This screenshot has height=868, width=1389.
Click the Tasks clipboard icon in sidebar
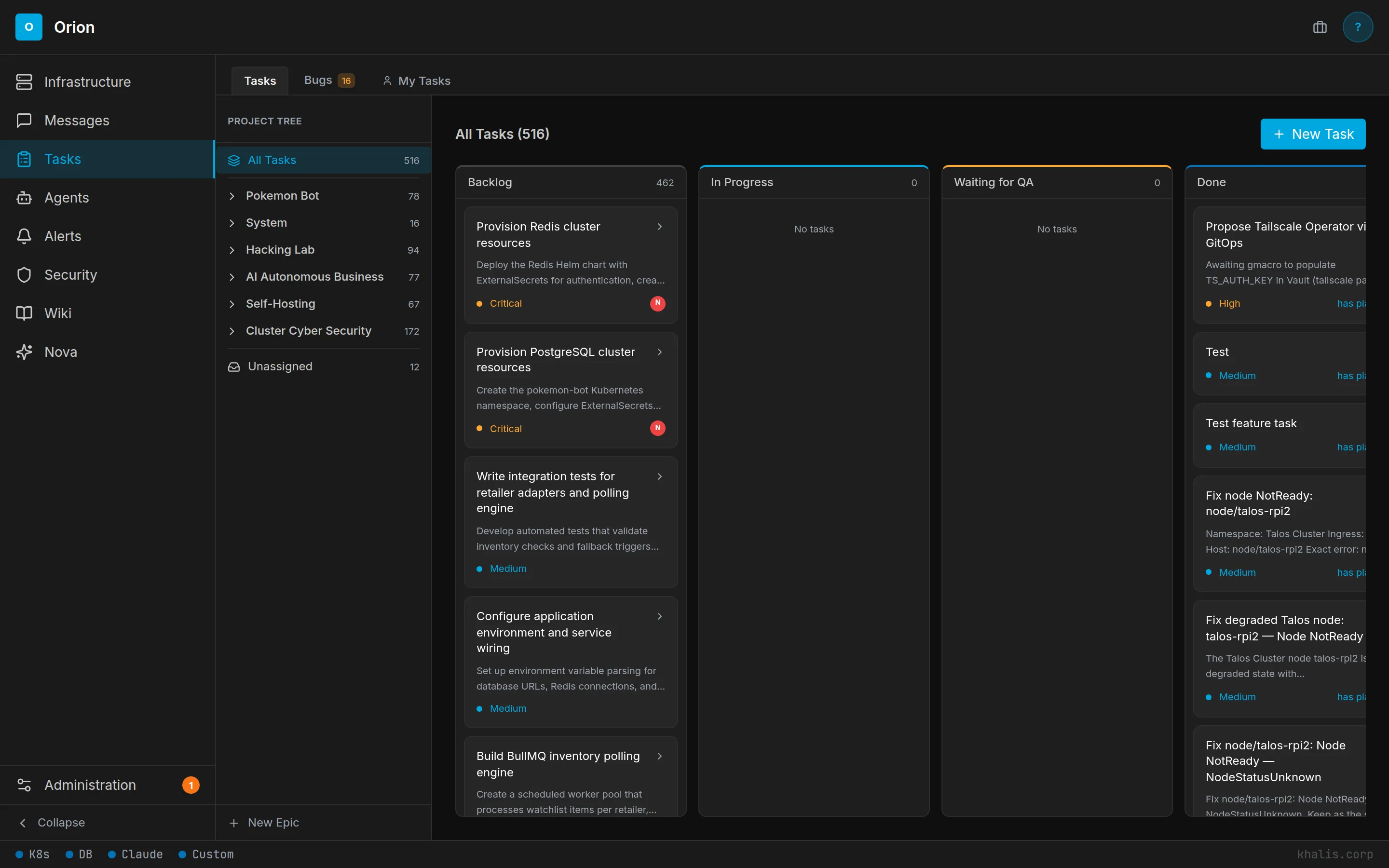(x=24, y=159)
